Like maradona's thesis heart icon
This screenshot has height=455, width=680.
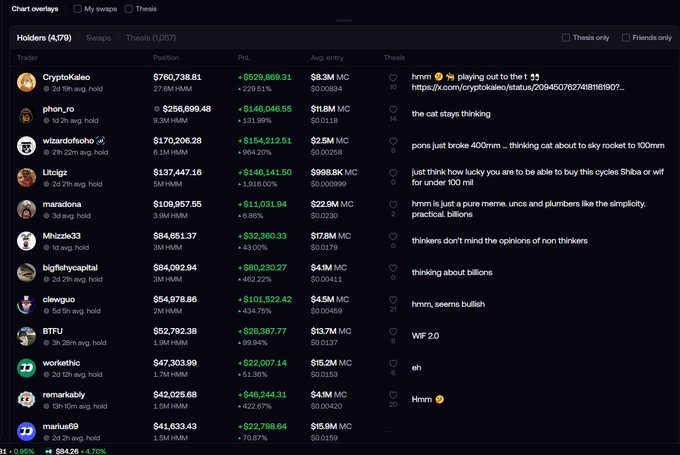[x=393, y=204]
